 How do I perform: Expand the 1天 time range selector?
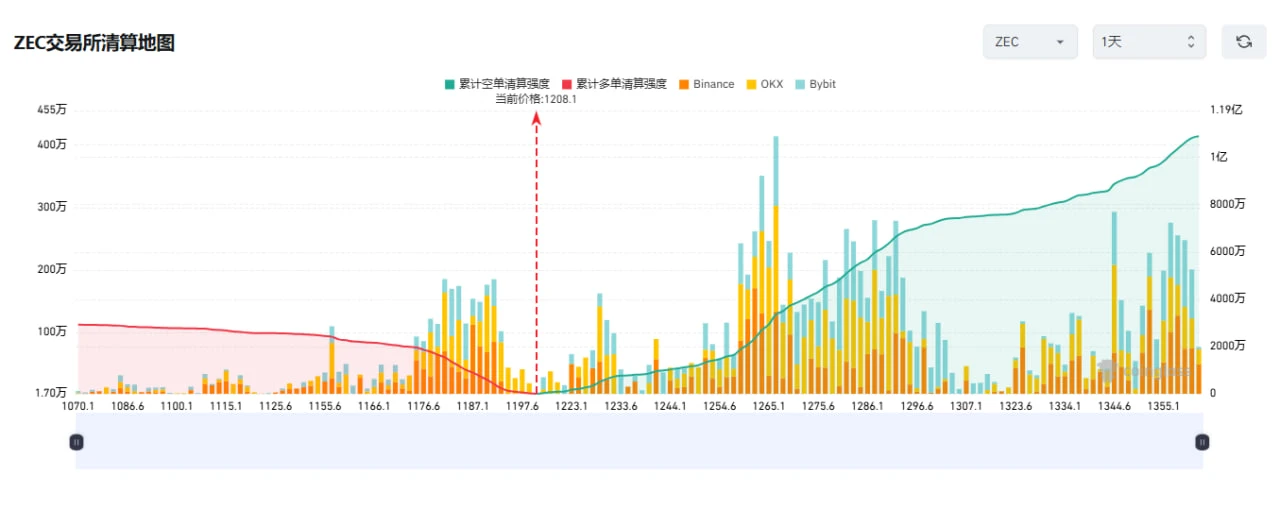point(1149,42)
